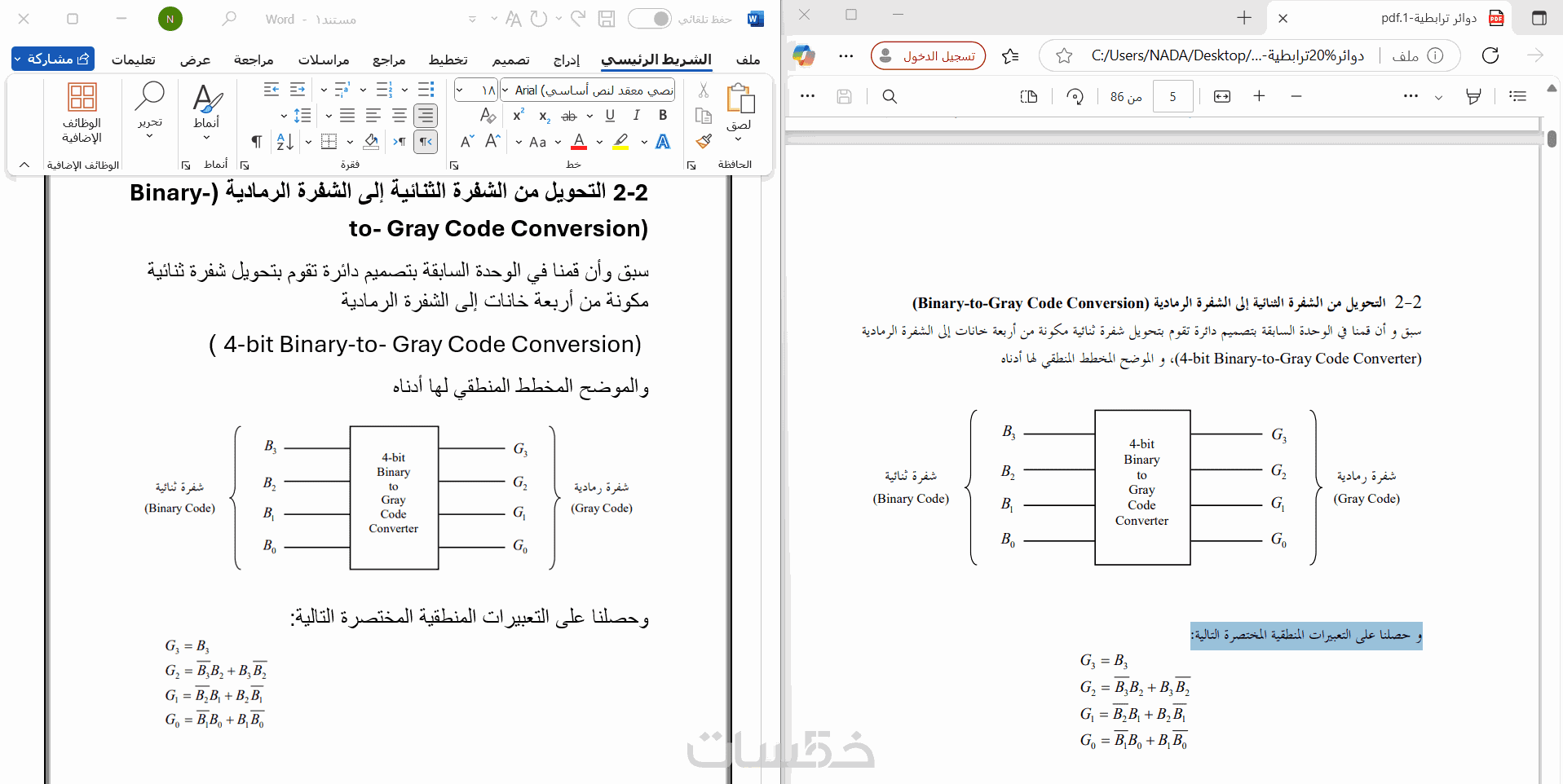Open the File (ملف) menu in Word
This screenshot has height=784, width=1563.
pos(748,59)
